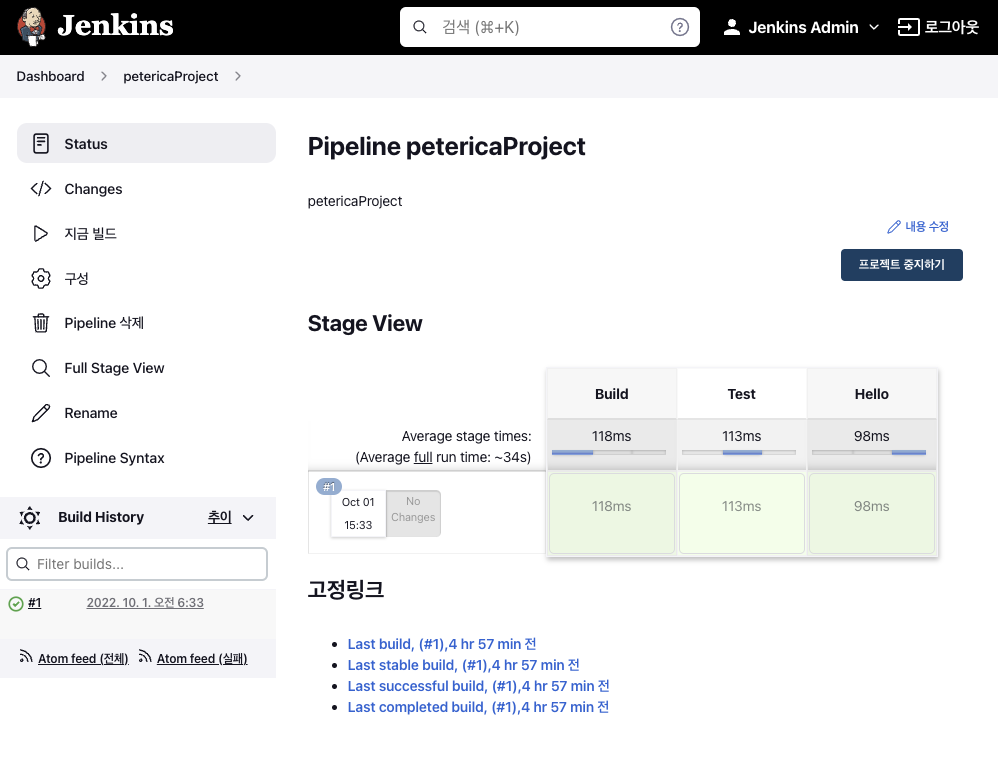Viewport: 998px width, 762px height.
Task: Click the logout arrow icon
Action: pyautogui.click(x=908, y=27)
